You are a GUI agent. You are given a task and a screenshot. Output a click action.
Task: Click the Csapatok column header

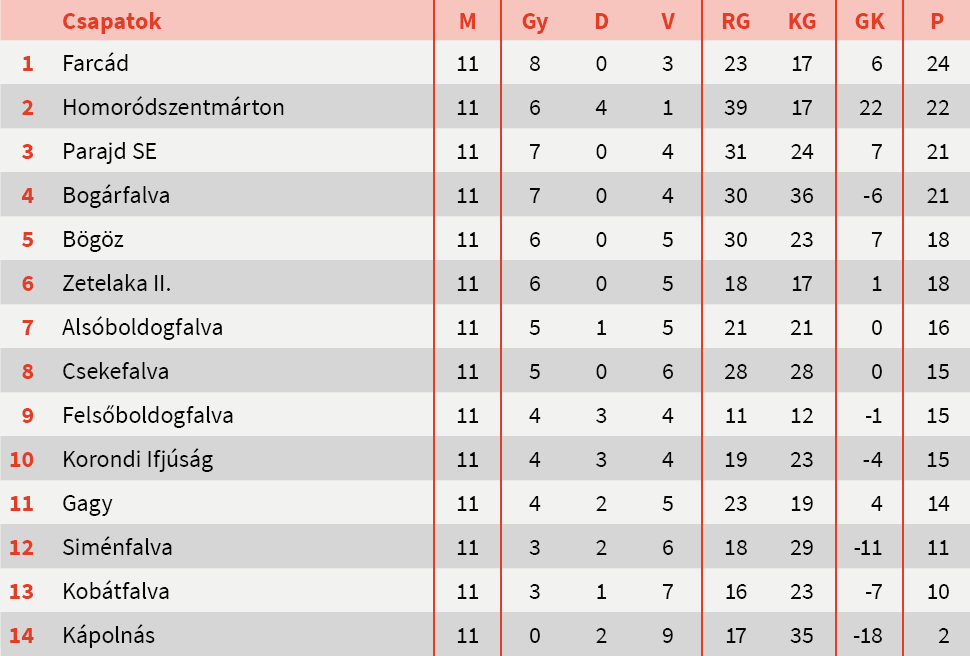(x=111, y=21)
